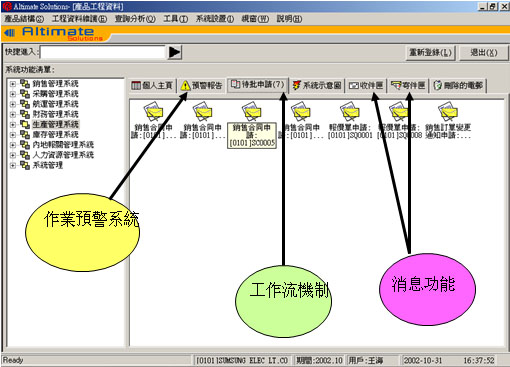Open the 查詢分析 menu
The image size is (510, 367).
(x=135, y=19)
